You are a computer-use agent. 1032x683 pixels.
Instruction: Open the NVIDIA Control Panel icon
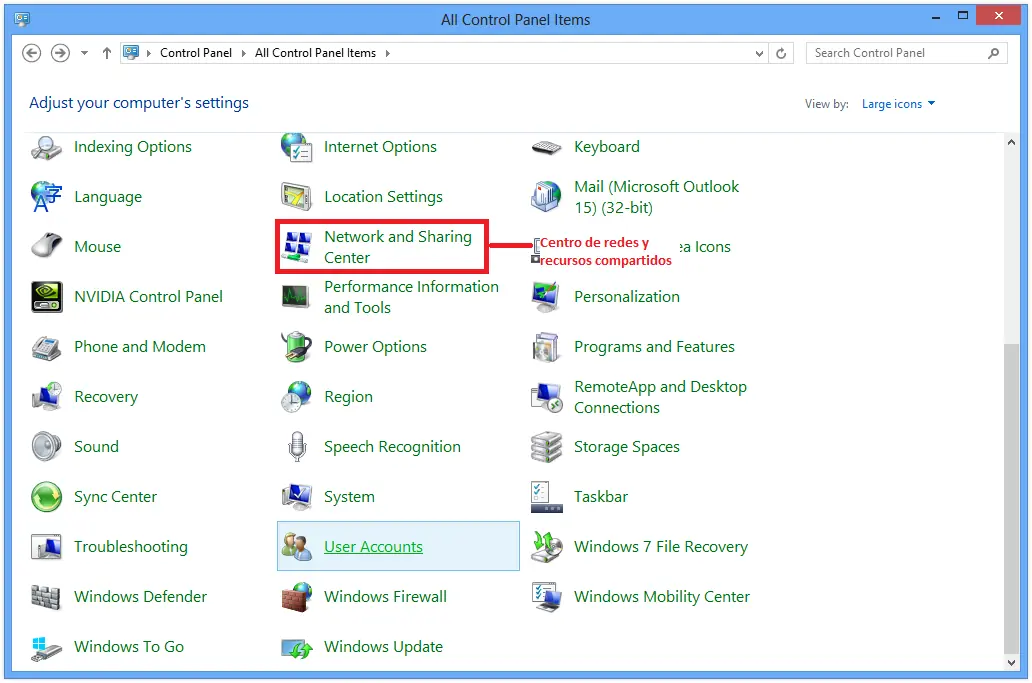46,297
